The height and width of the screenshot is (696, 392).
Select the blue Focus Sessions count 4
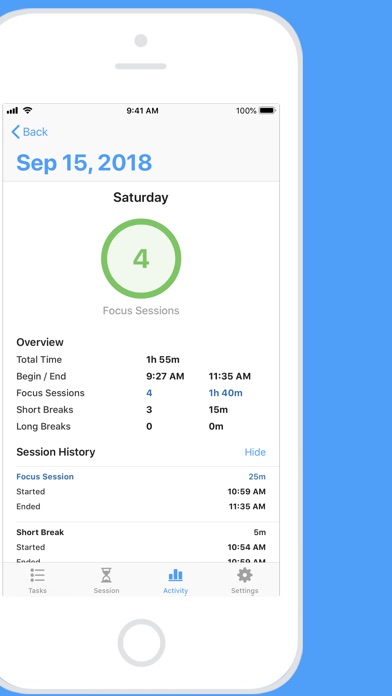click(x=149, y=393)
